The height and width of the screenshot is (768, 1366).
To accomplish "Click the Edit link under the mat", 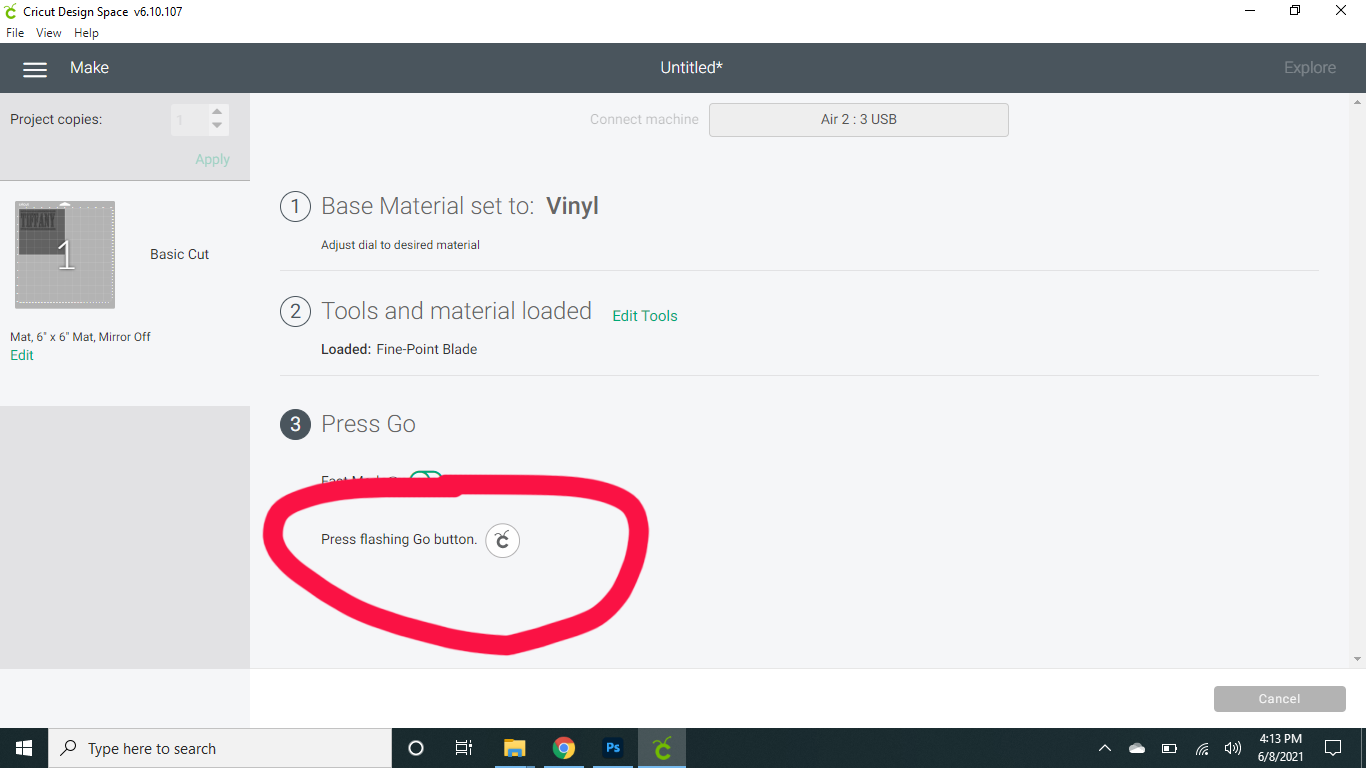I will click(x=22, y=355).
